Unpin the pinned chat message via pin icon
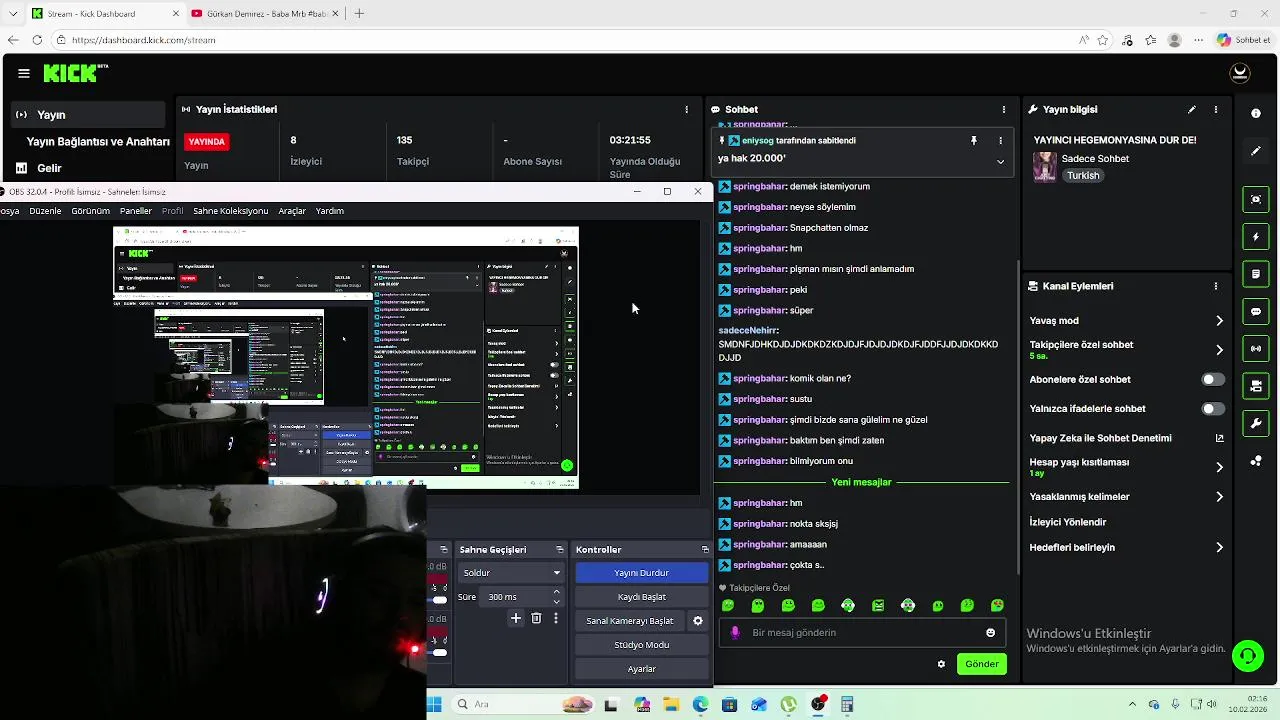Viewport: 1280px width, 720px height. [x=973, y=141]
